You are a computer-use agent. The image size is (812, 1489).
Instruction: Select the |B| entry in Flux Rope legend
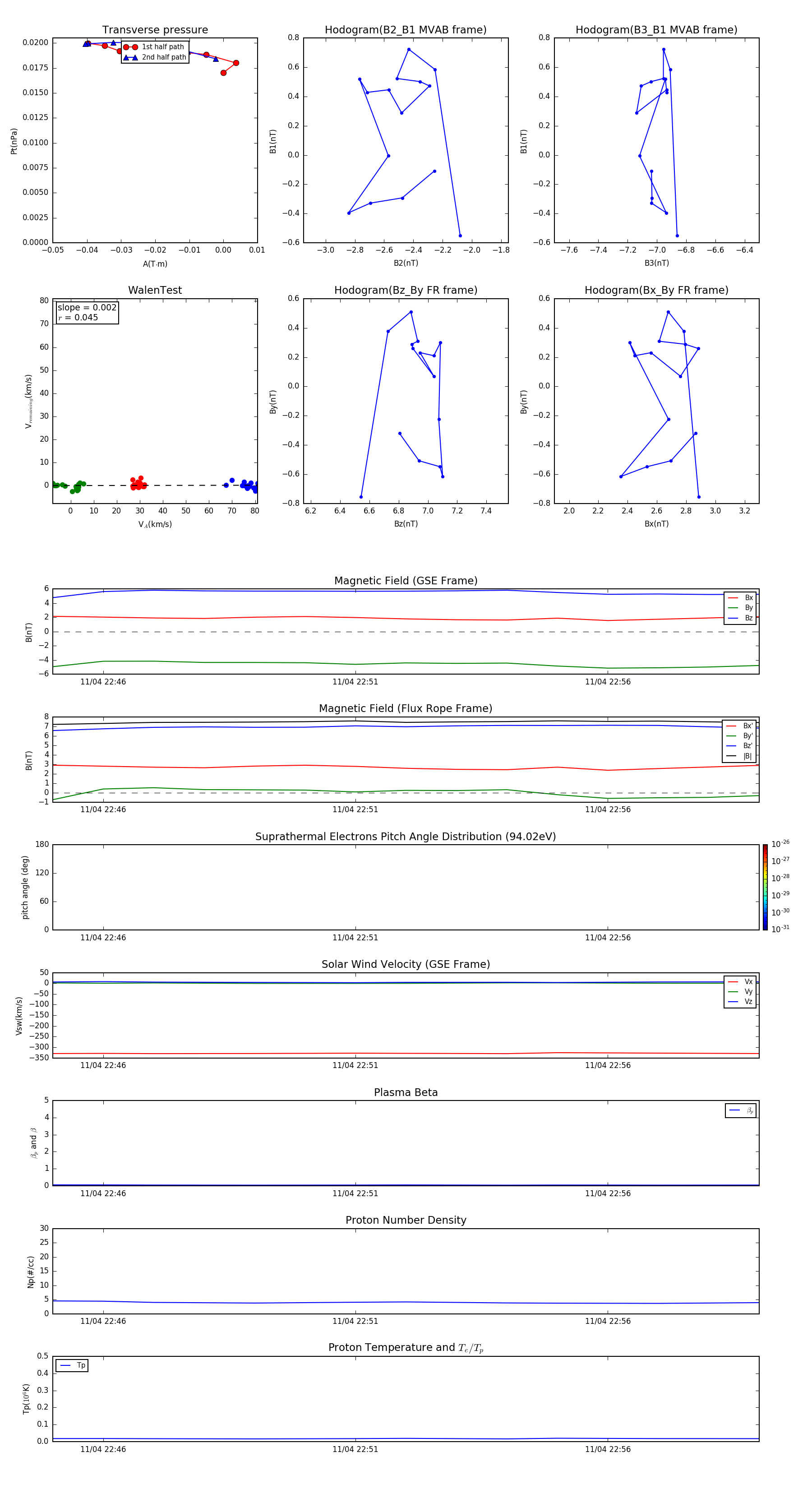pyautogui.click(x=739, y=756)
